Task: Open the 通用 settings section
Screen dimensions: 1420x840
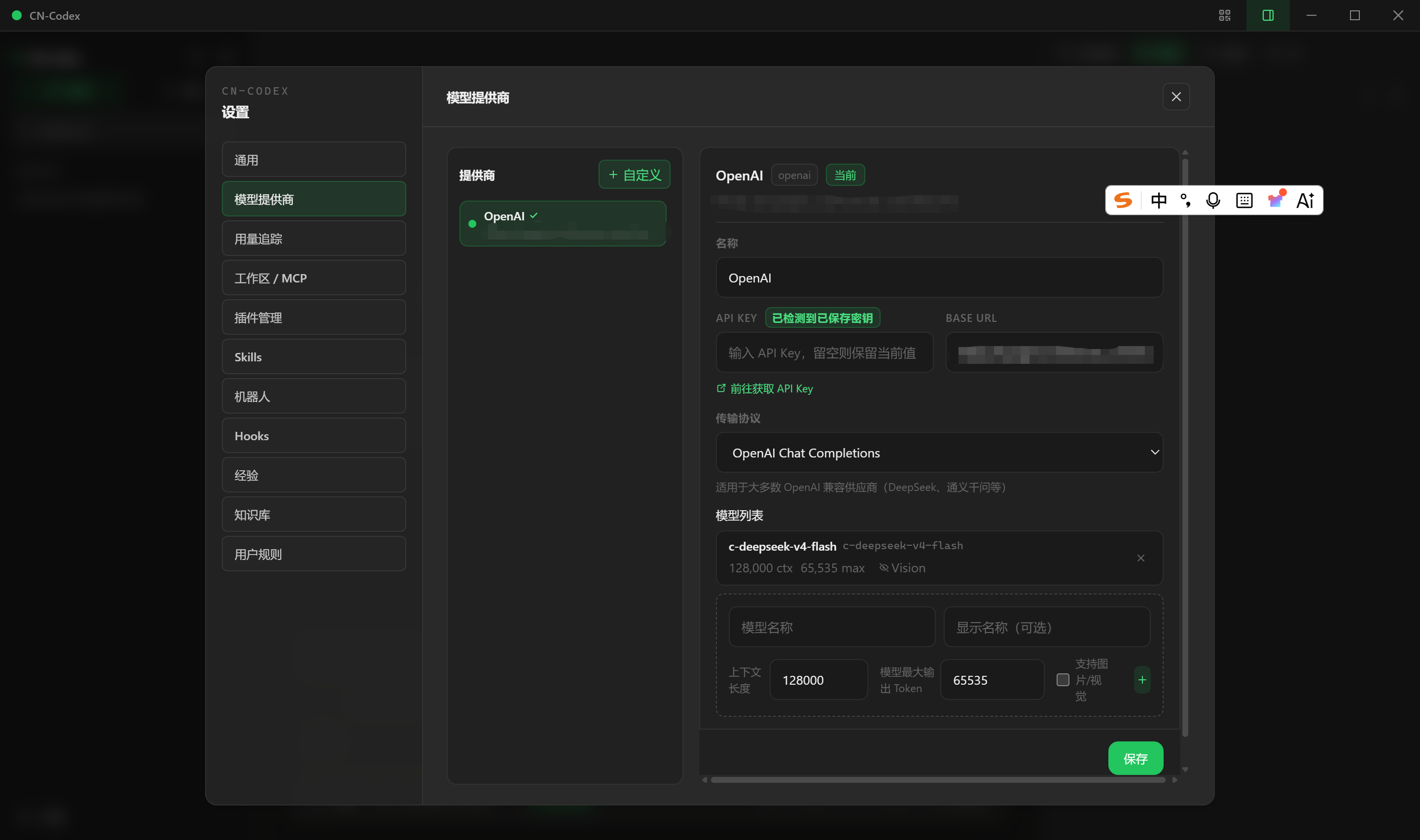Action: [314, 160]
